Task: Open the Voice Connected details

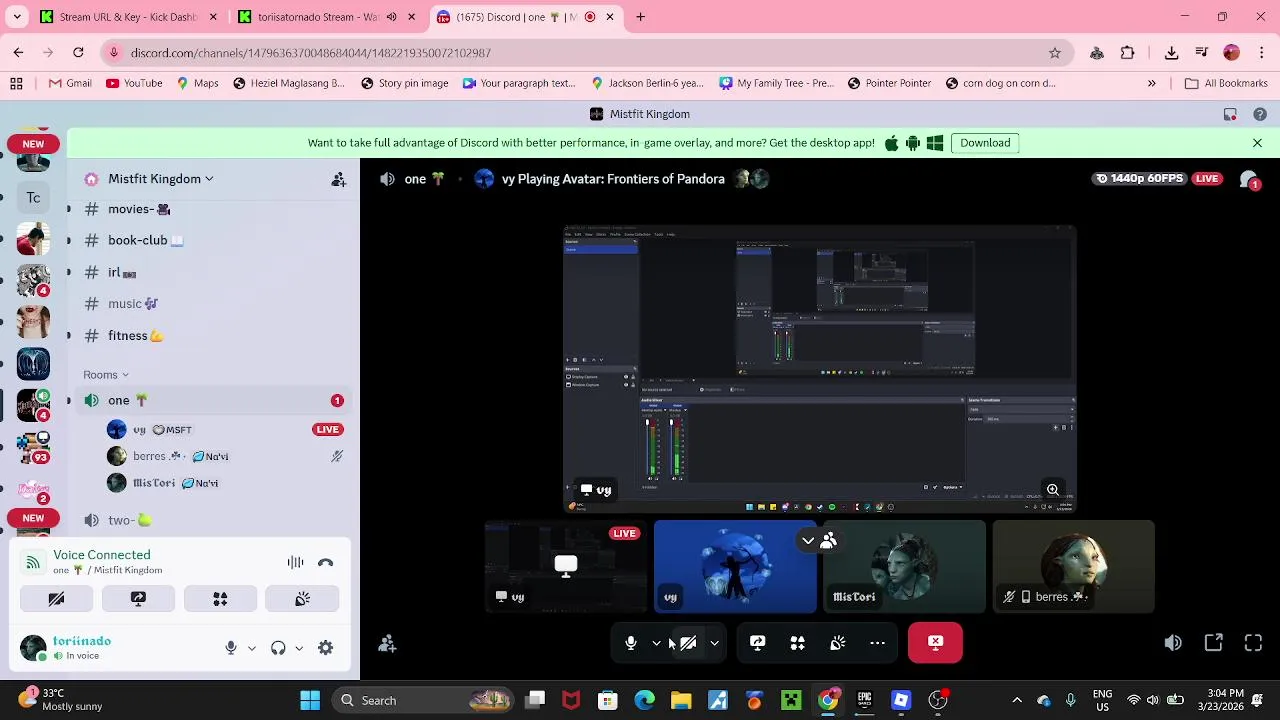Action: [x=102, y=555]
